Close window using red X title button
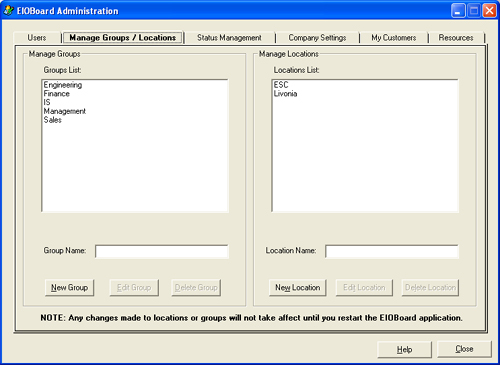The width and height of the screenshot is (500, 365). pyautogui.click(x=489, y=11)
